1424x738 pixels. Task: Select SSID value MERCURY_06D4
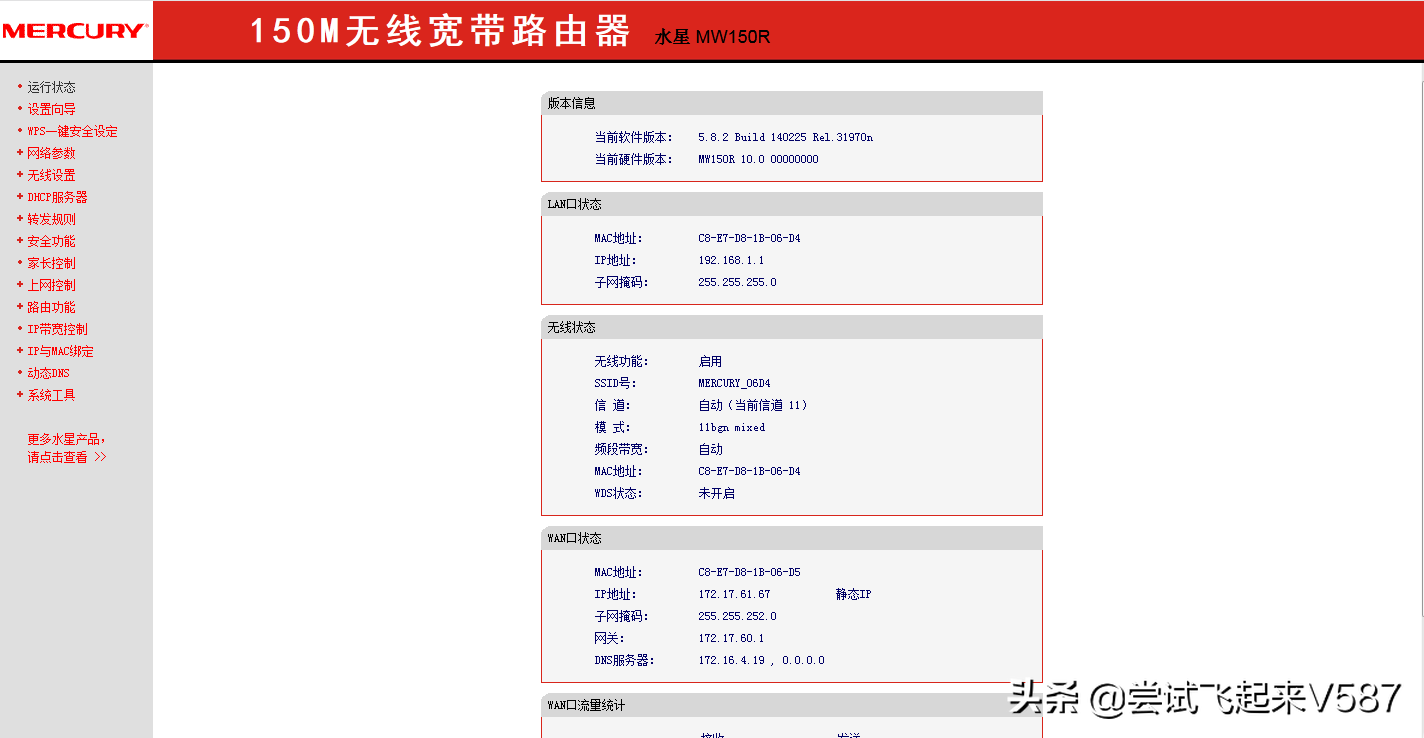coord(734,383)
